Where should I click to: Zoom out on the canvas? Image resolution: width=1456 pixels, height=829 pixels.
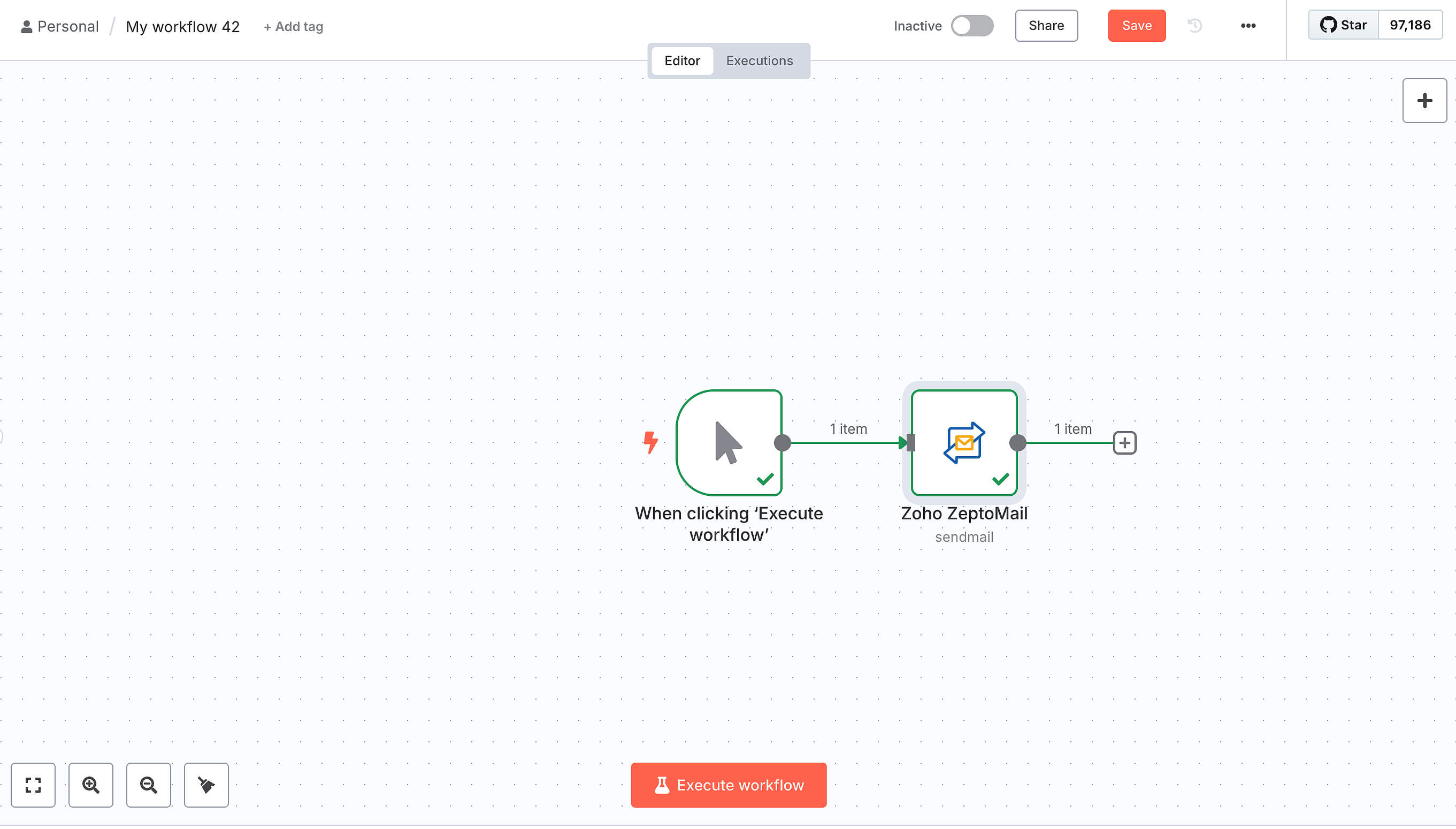pyautogui.click(x=149, y=785)
